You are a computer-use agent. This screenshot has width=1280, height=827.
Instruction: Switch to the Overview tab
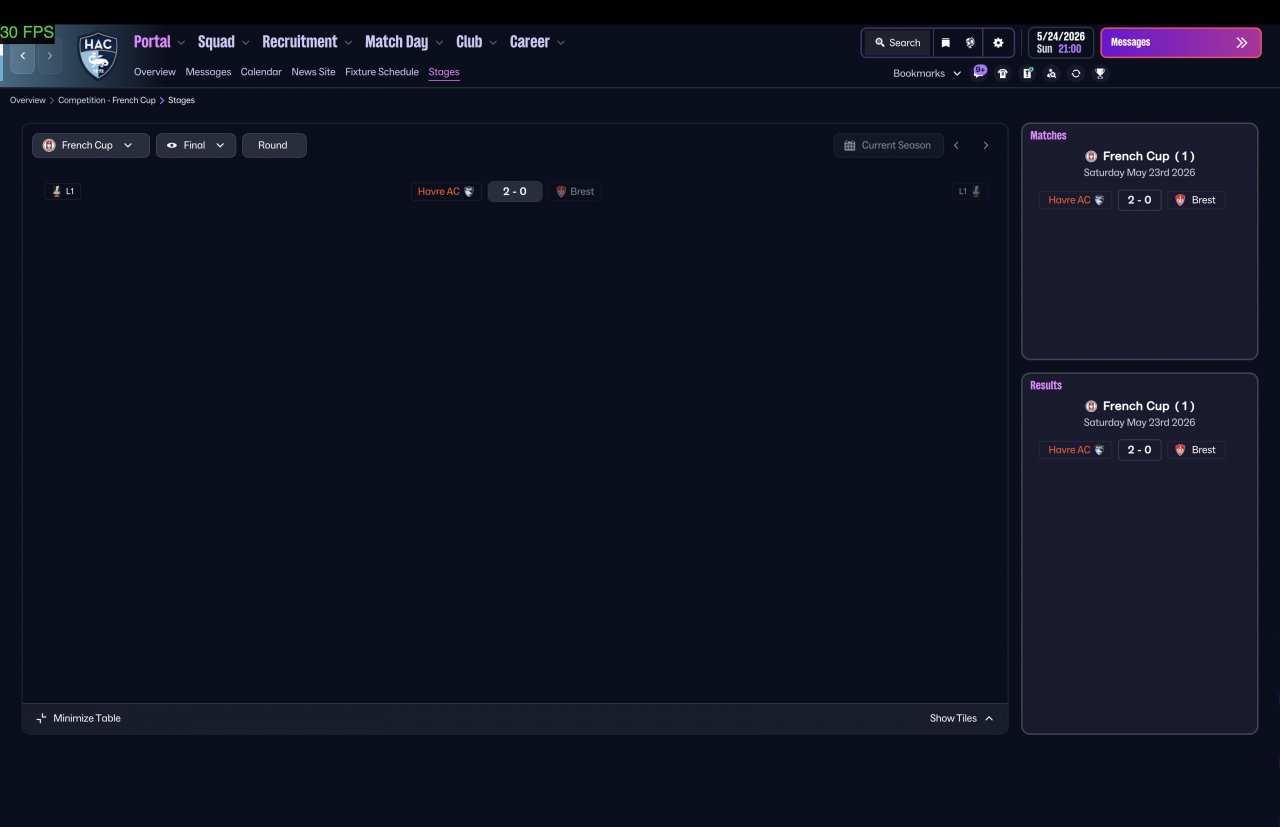click(x=155, y=72)
